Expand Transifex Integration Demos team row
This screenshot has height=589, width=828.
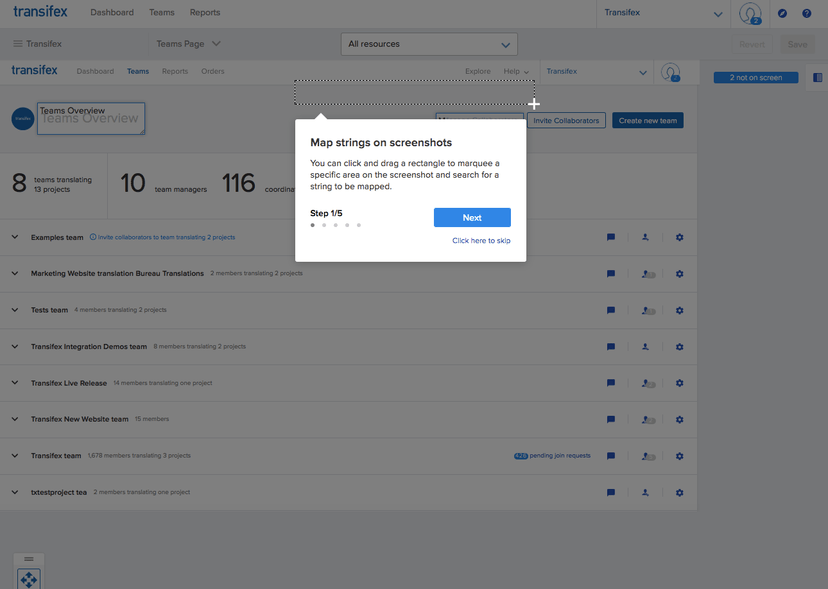click(15, 347)
